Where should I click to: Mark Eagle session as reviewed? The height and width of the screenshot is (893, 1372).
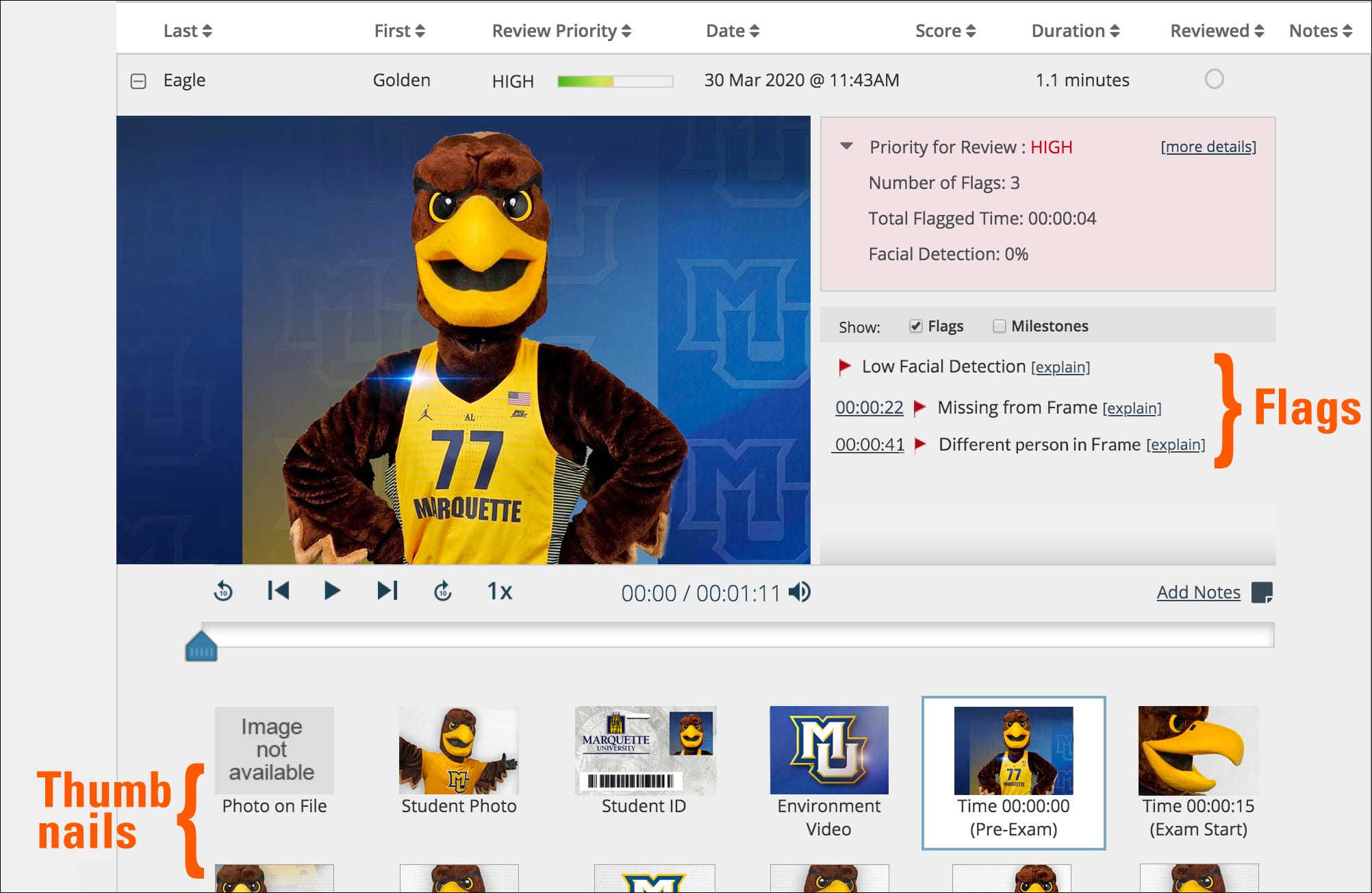[x=1214, y=79]
